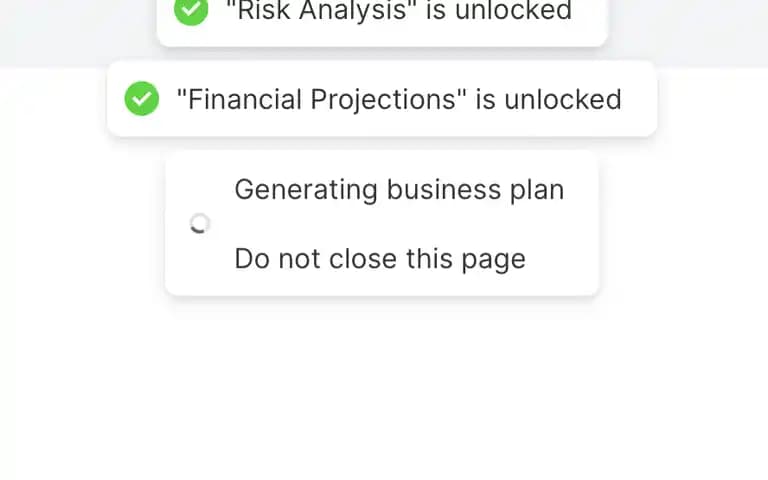This screenshot has height=480, width=768.
Task: Click the words "business plan" in the progress toast
Action: pyautogui.click(x=475, y=190)
